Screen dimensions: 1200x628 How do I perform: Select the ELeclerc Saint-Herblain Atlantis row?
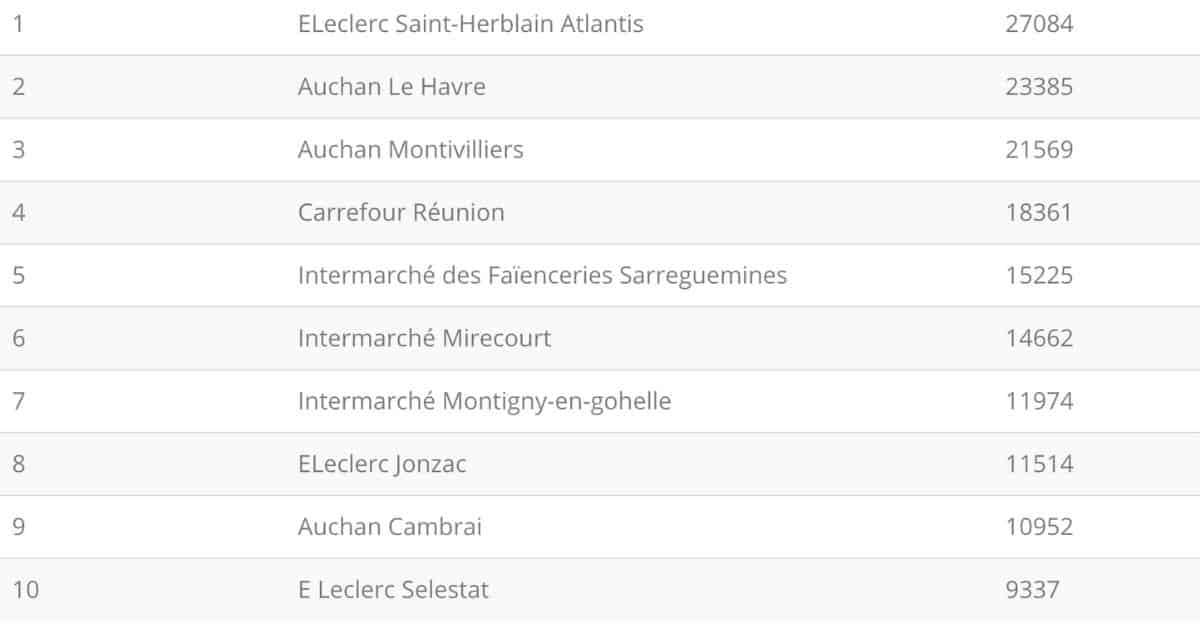600,24
